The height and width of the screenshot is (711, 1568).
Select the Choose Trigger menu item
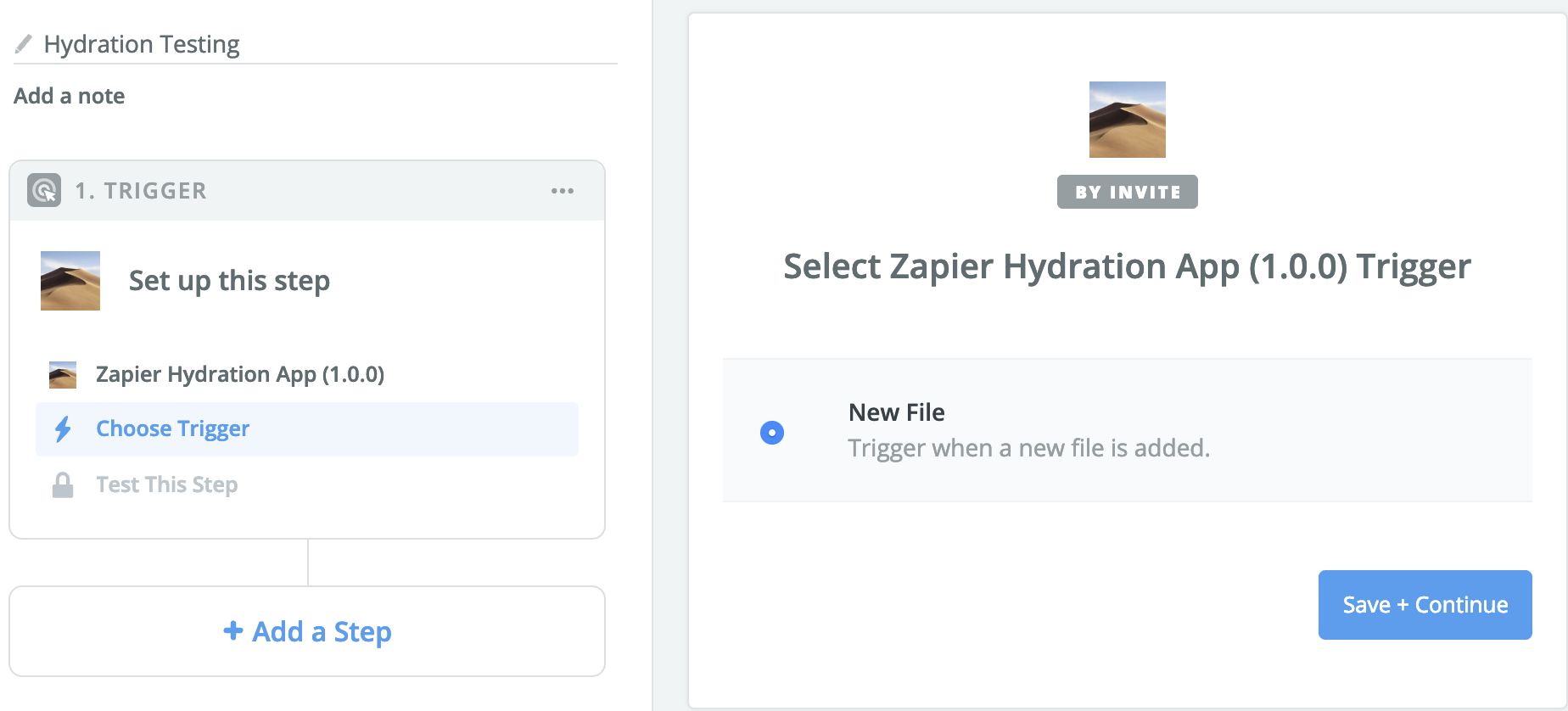point(173,429)
